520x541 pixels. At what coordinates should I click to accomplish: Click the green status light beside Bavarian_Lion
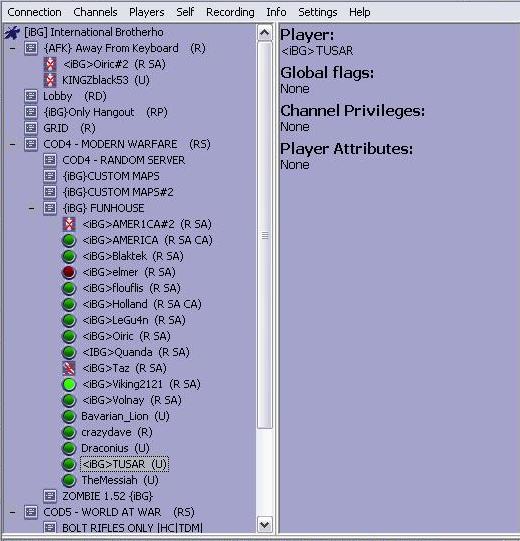tap(69, 416)
